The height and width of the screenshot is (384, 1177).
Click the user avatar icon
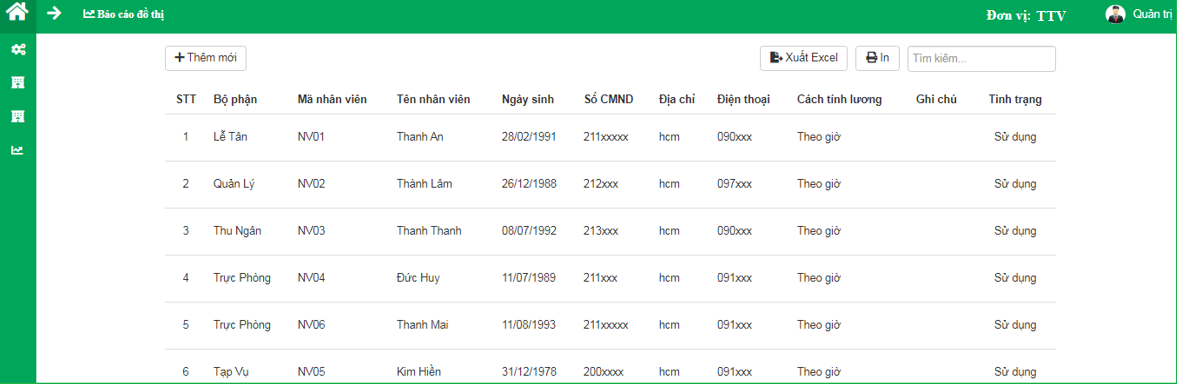1115,14
